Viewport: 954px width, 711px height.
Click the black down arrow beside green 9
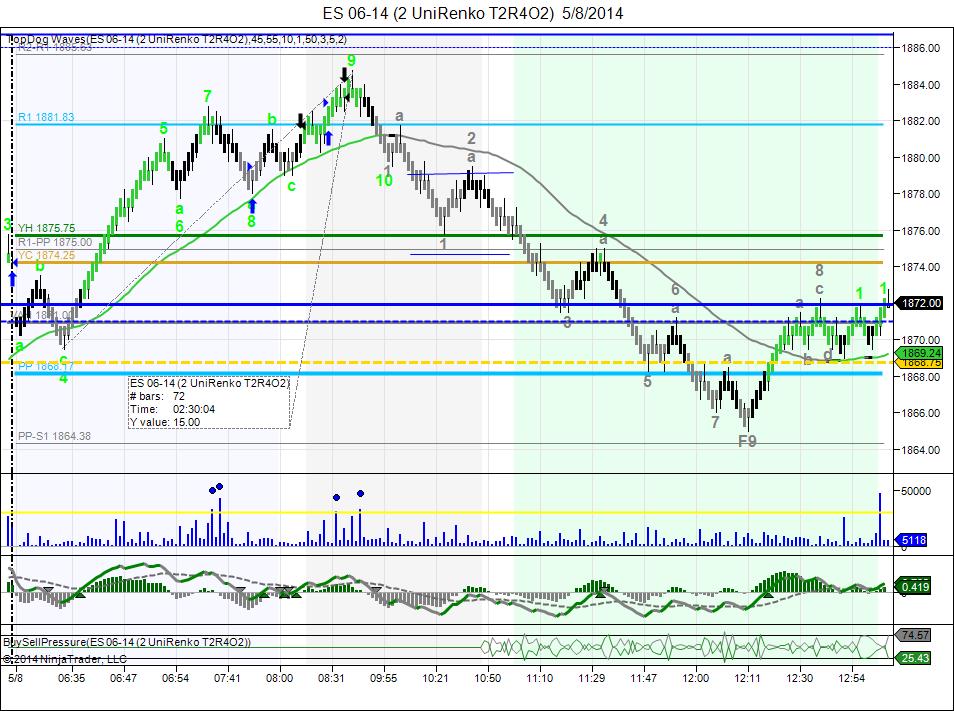pyautogui.click(x=344, y=75)
